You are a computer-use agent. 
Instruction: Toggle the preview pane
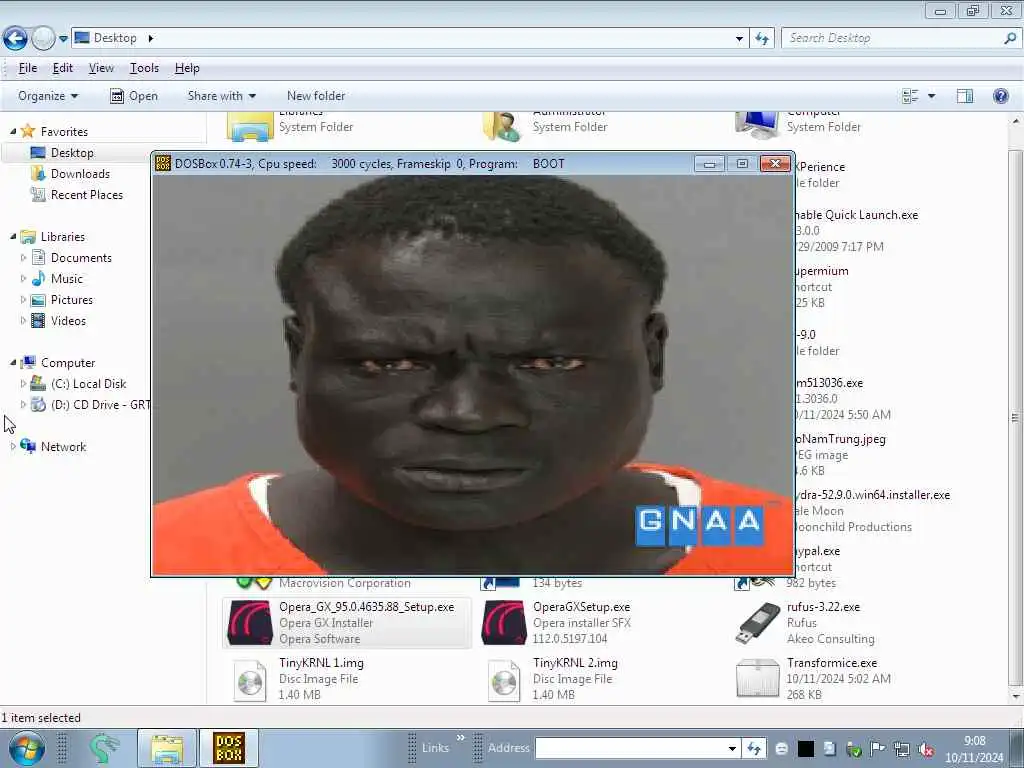tap(965, 96)
